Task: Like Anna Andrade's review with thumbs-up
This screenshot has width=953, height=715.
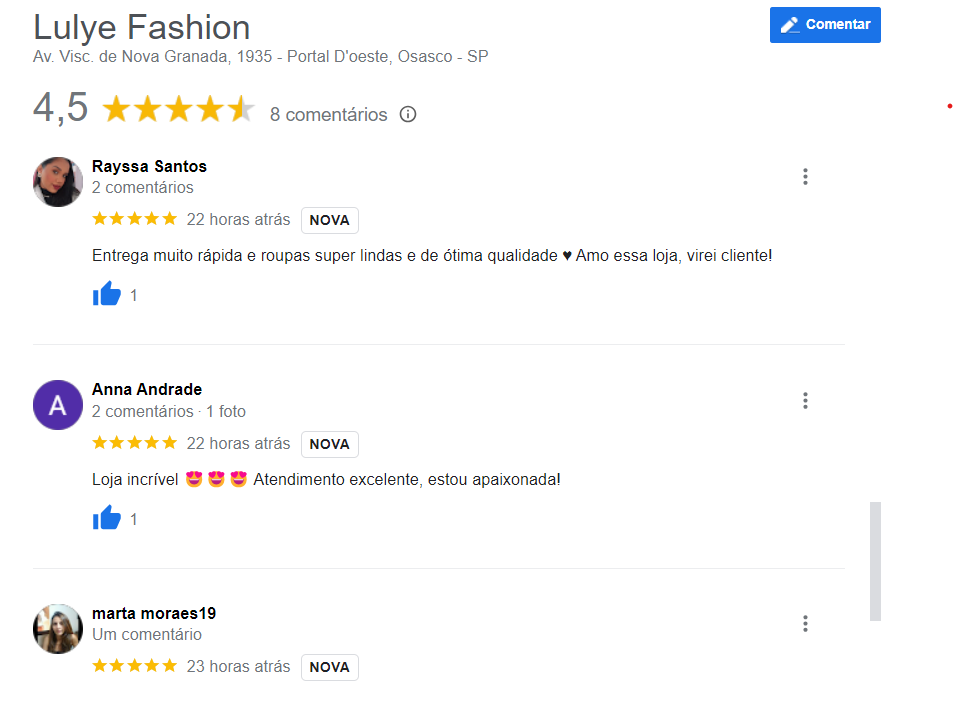Action: (107, 519)
